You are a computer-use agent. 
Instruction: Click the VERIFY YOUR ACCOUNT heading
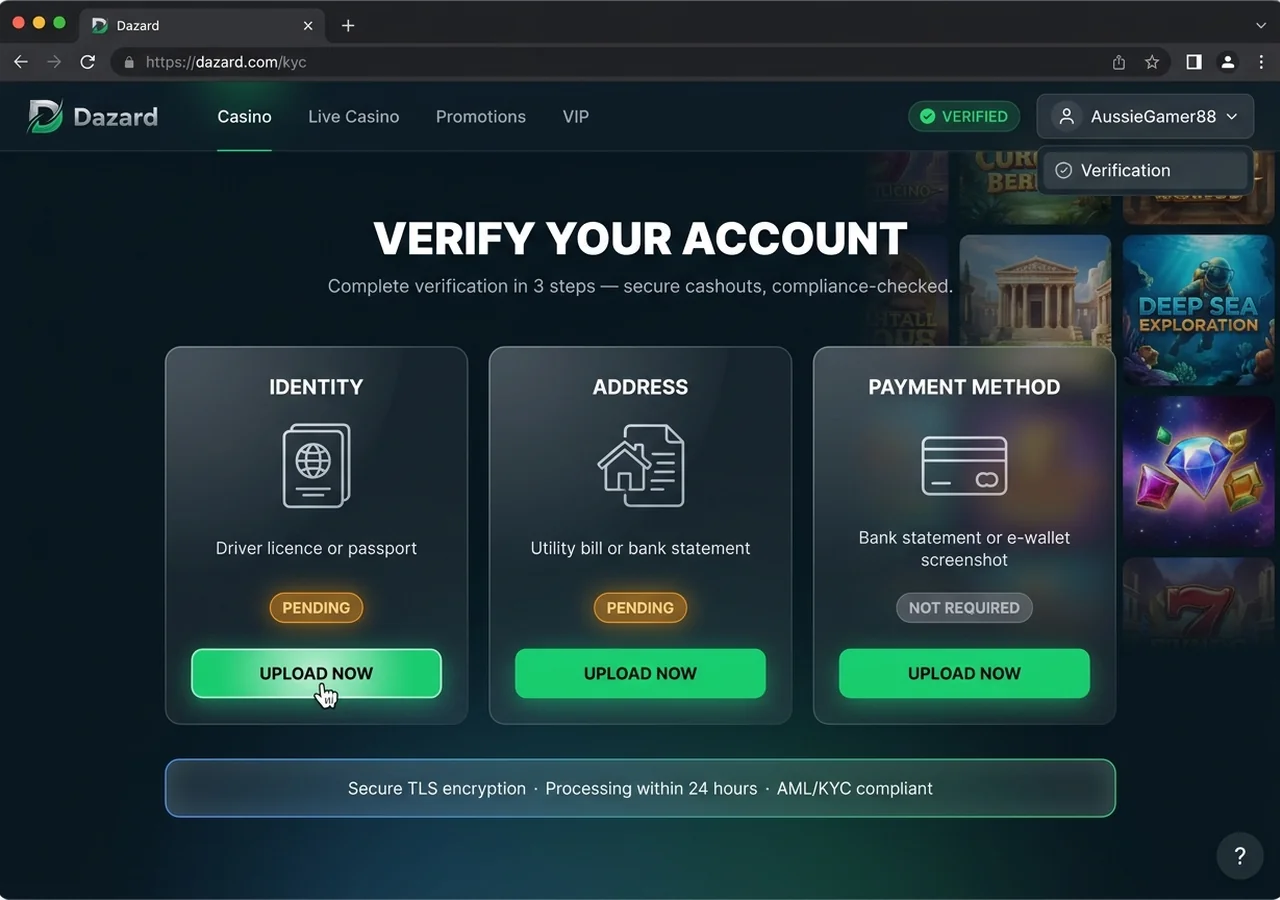pyautogui.click(x=640, y=239)
